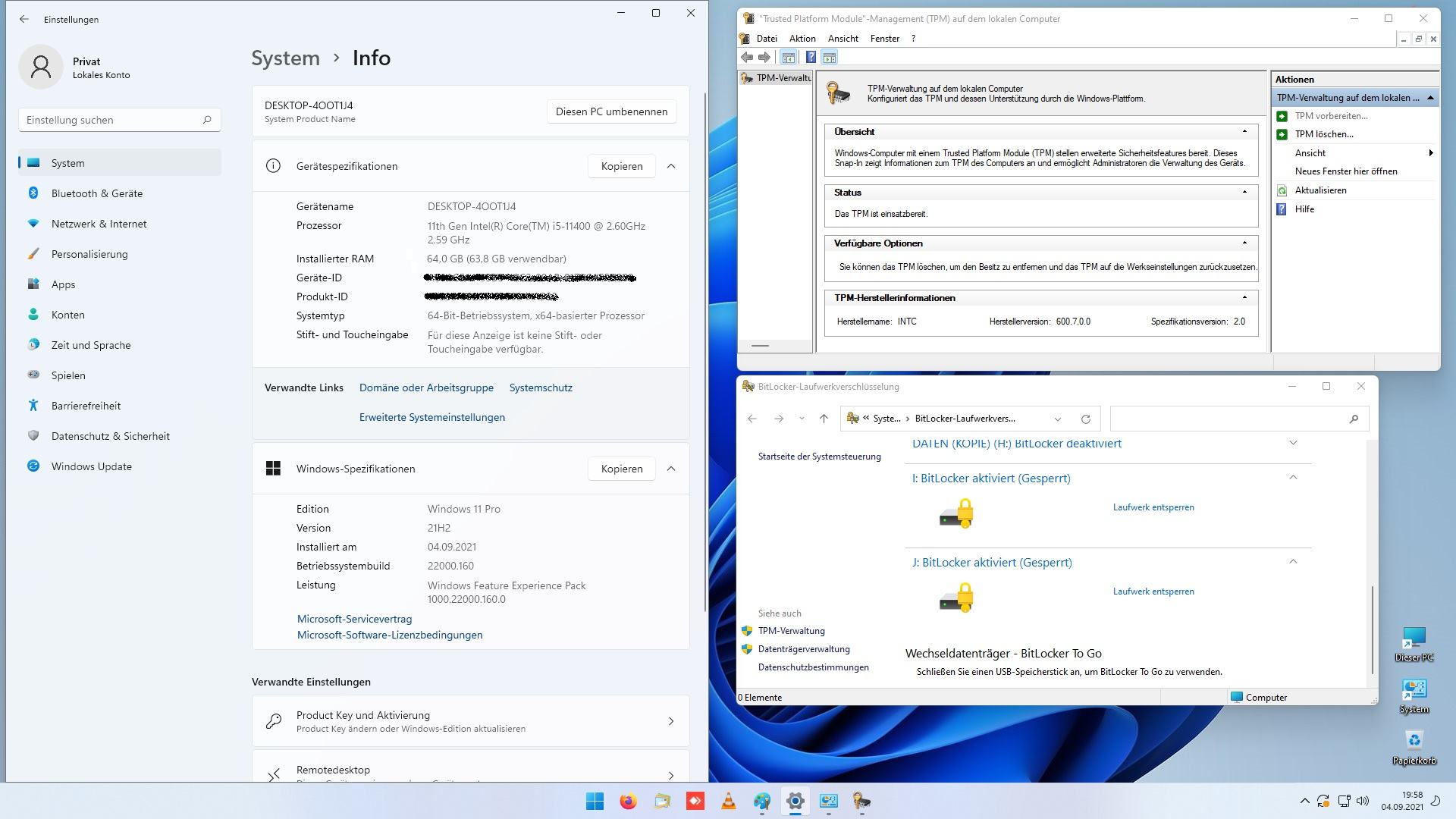Open the Ansicht menu in TPM menu bar
This screenshot has height=819, width=1456.
coord(843,39)
